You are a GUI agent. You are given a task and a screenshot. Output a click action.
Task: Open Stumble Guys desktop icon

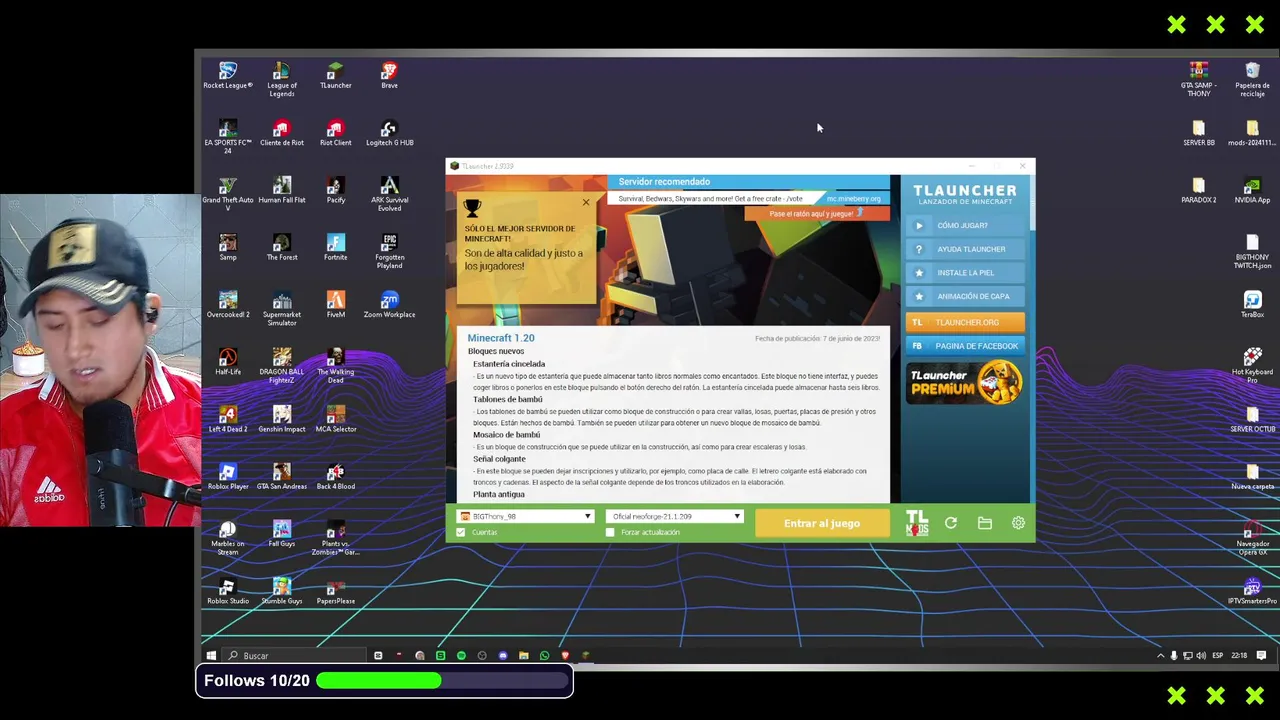pyautogui.click(x=282, y=590)
